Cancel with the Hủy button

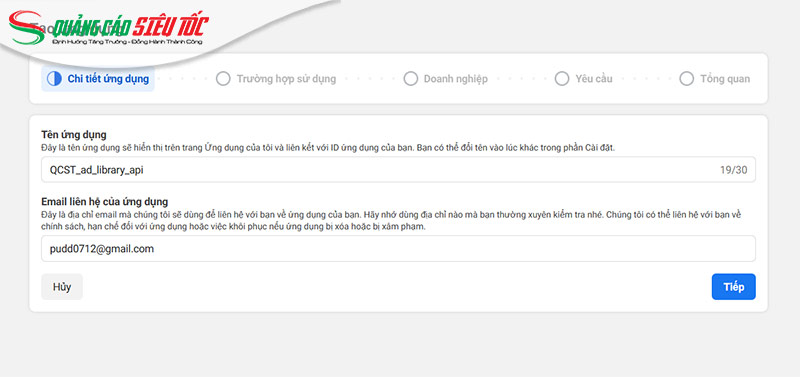(x=62, y=287)
